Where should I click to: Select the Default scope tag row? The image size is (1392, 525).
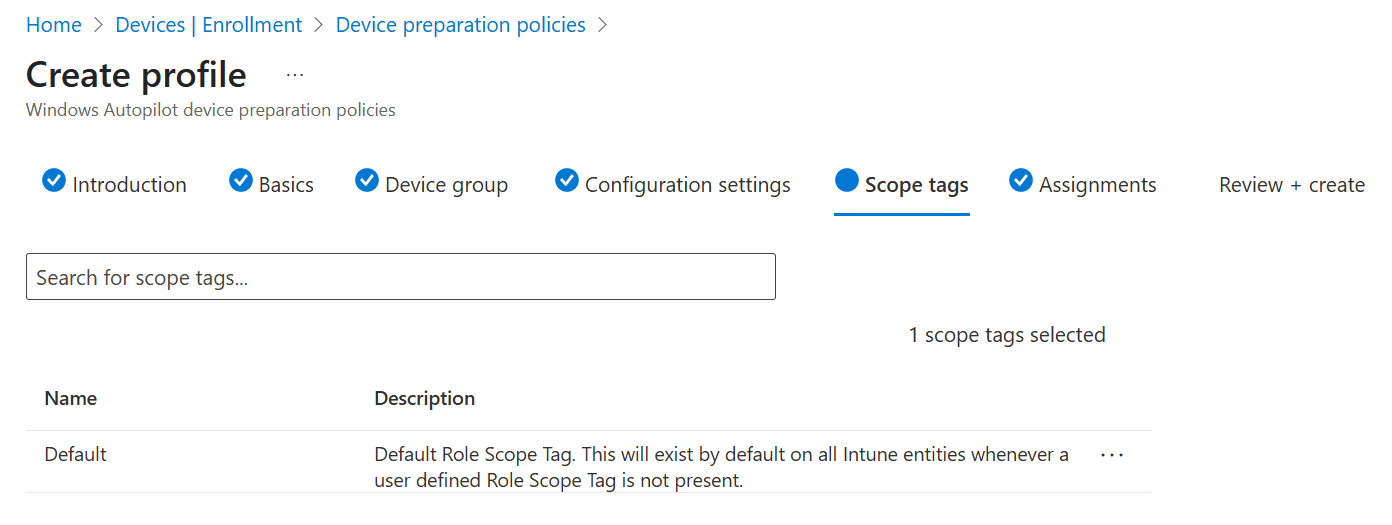76,454
